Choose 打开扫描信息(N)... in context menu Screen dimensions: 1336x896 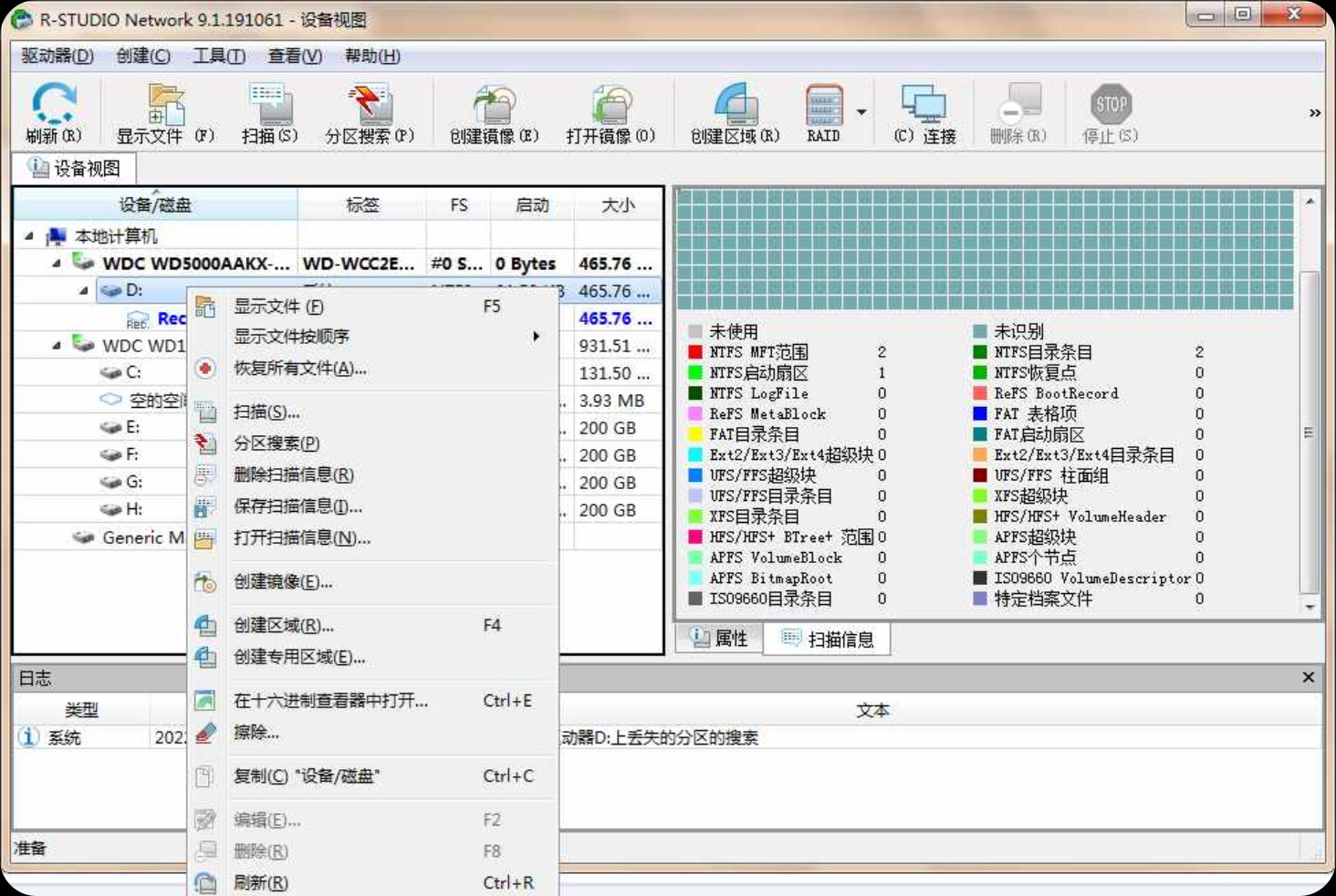(x=372, y=538)
